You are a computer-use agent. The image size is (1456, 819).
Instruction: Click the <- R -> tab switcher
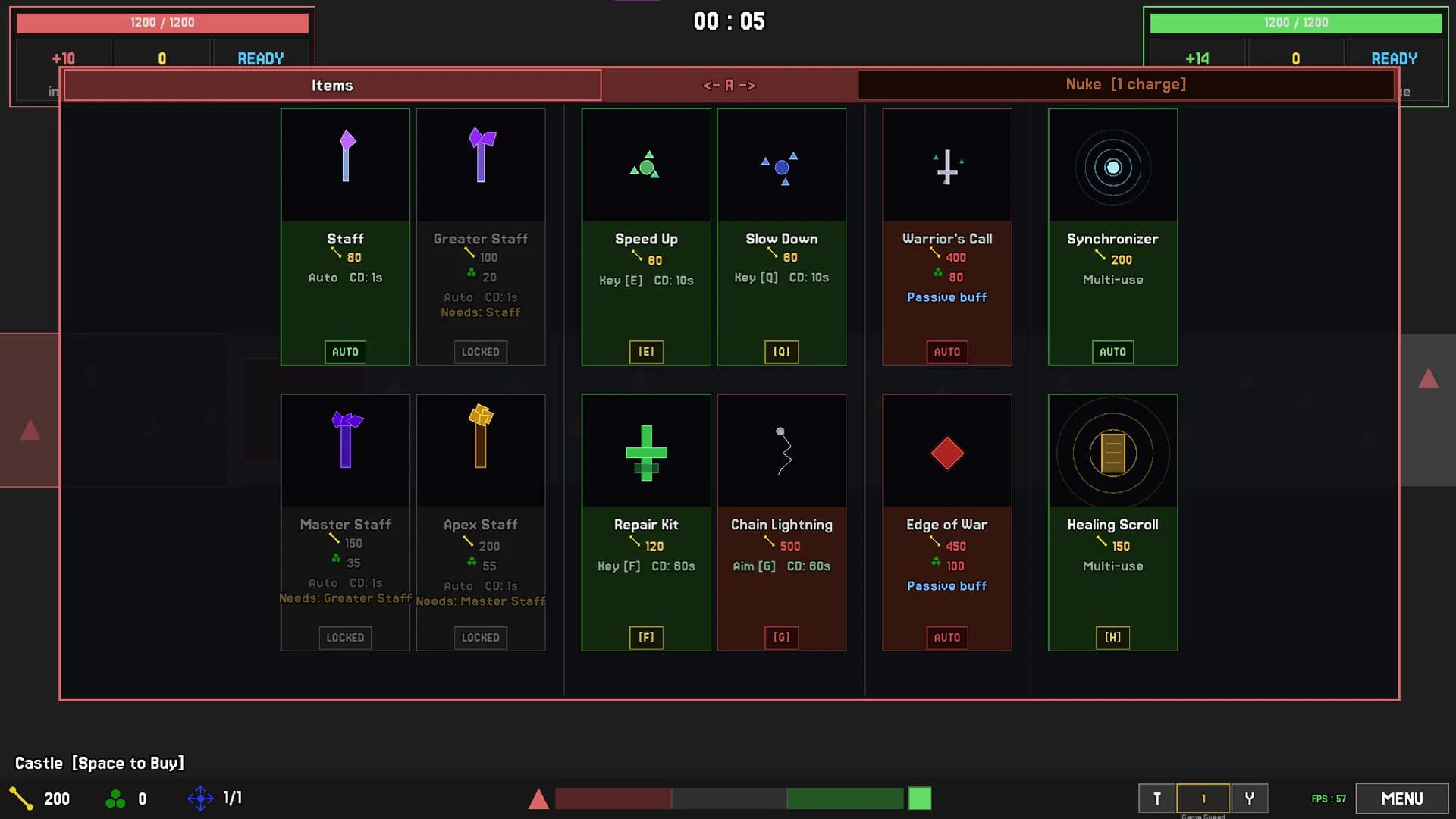point(729,85)
